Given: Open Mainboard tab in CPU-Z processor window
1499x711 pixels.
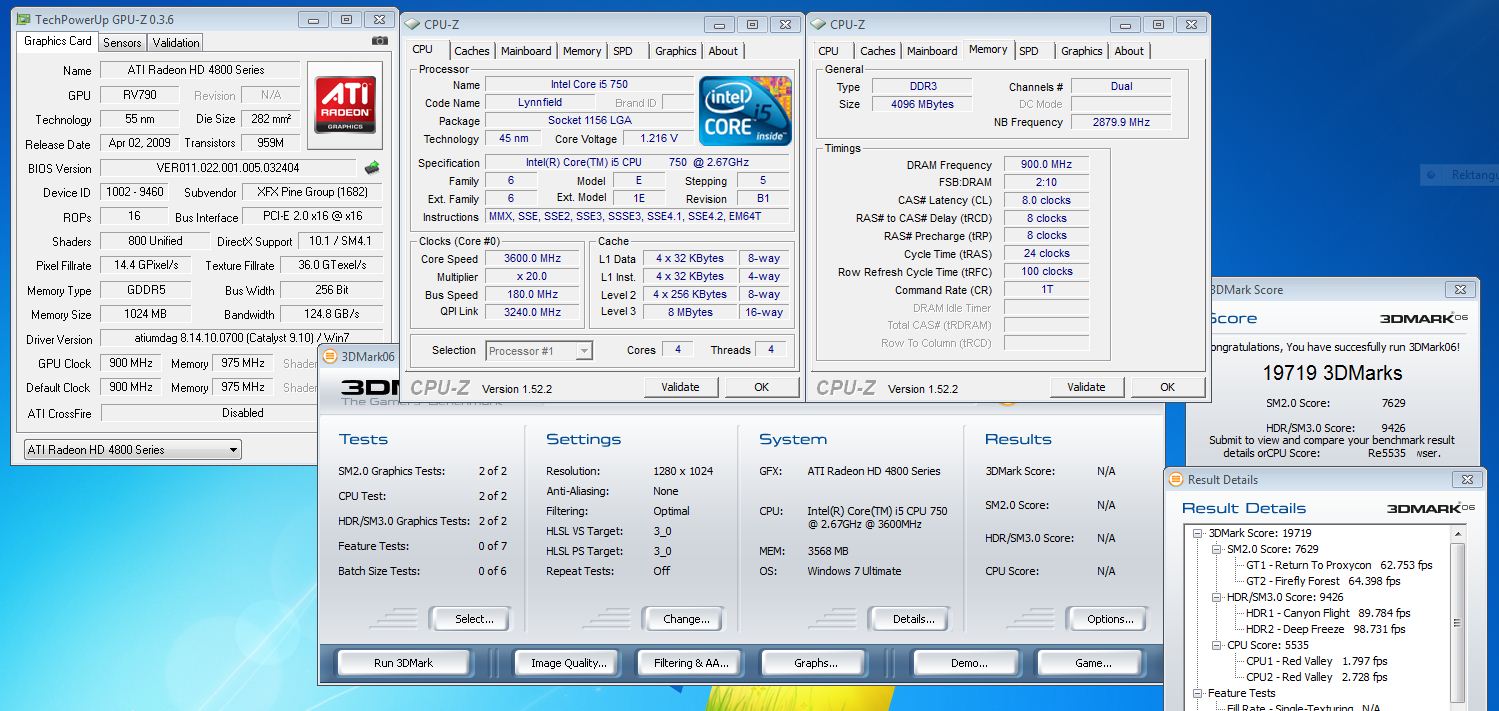Looking at the screenshot, I should point(526,51).
